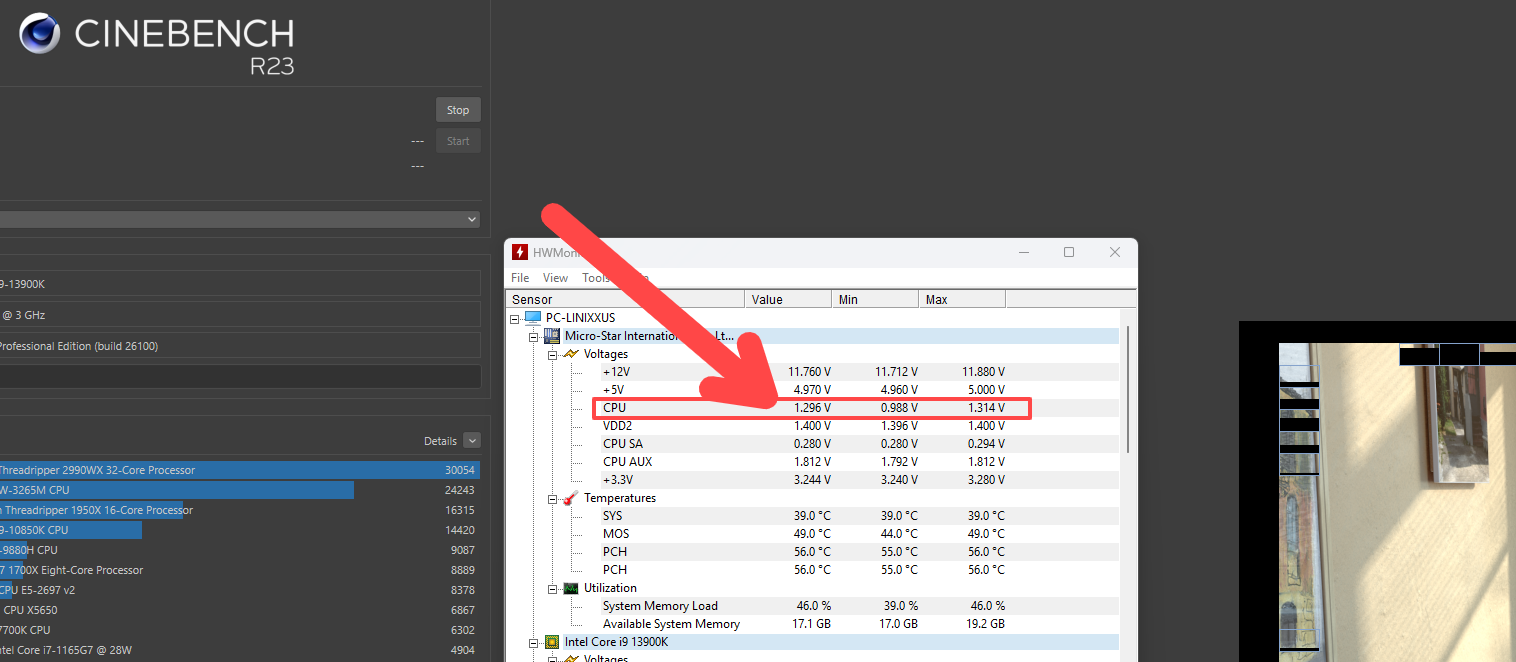This screenshot has height=662, width=1516.
Task: Select the i7-1165G7 @ 28W ranking entry
Action: [240, 650]
